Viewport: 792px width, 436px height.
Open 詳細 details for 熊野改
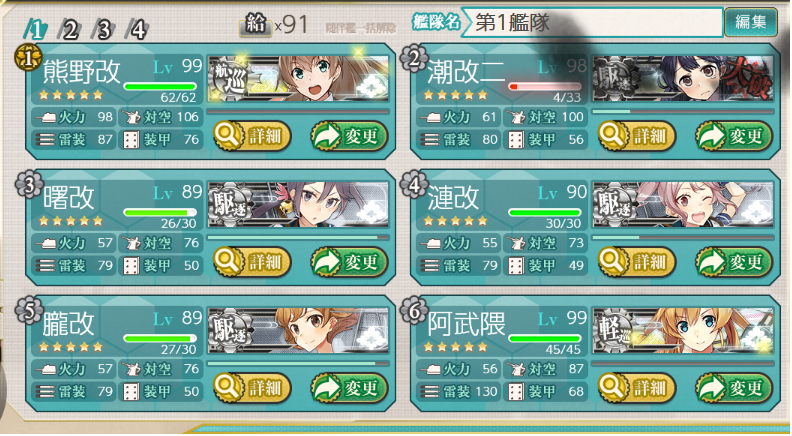pyautogui.click(x=252, y=136)
